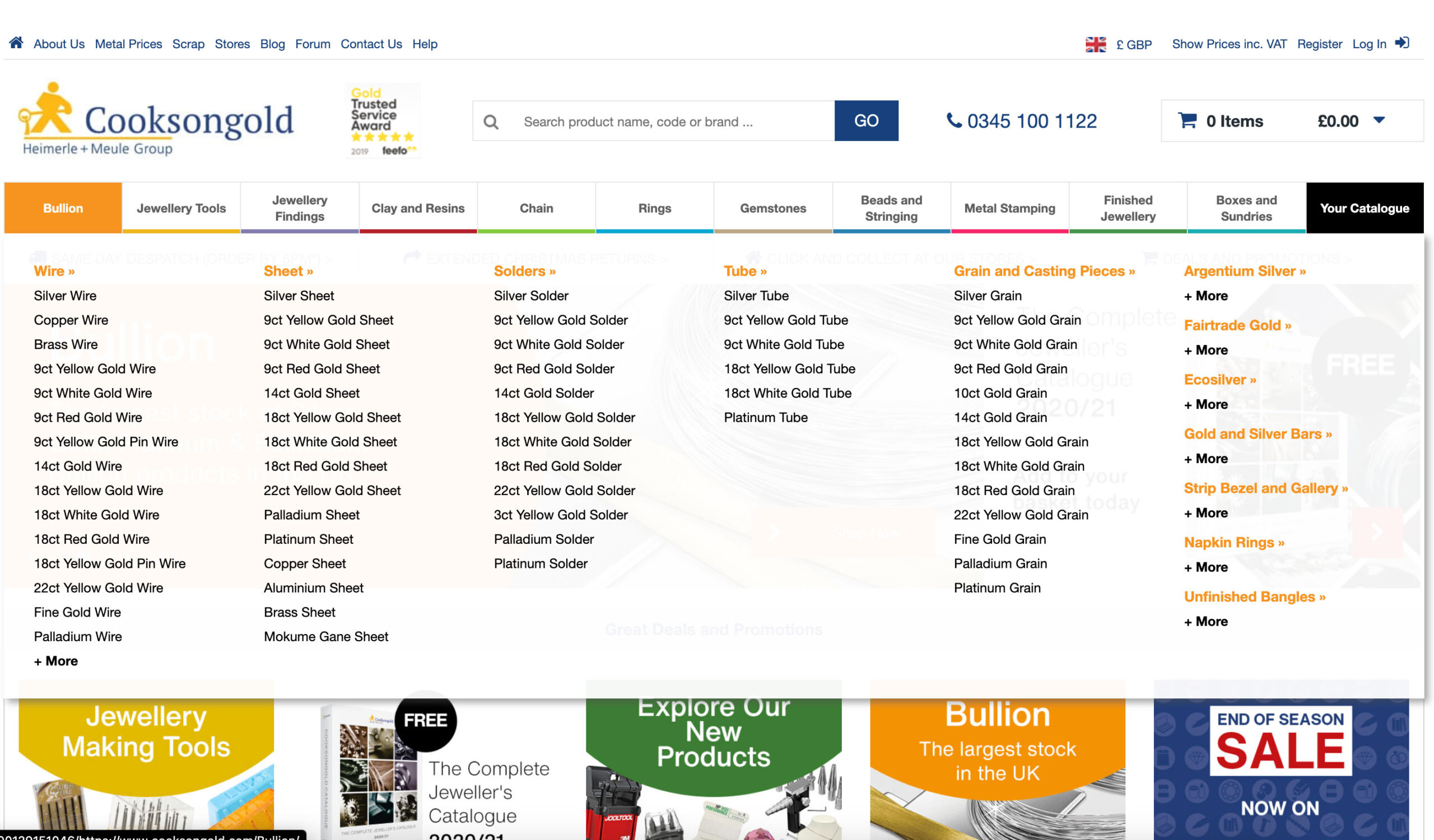Image resolution: width=1434 pixels, height=840 pixels.
Task: Click the phone icon beside 0345 number
Action: (954, 120)
